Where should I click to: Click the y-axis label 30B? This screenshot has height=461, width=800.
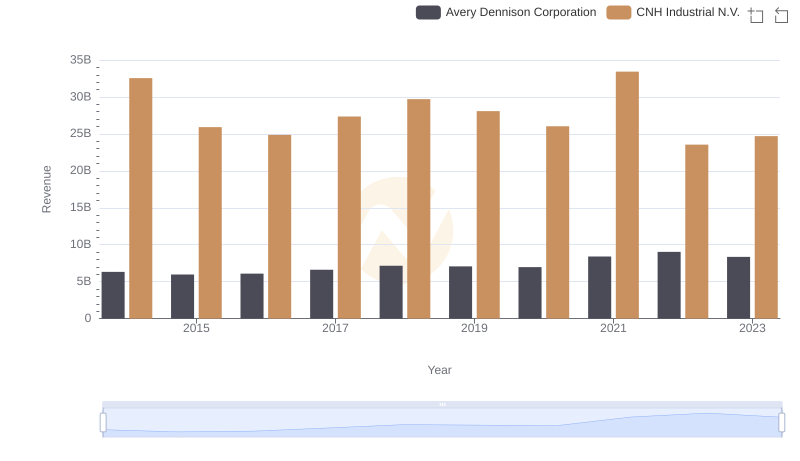click(x=81, y=97)
